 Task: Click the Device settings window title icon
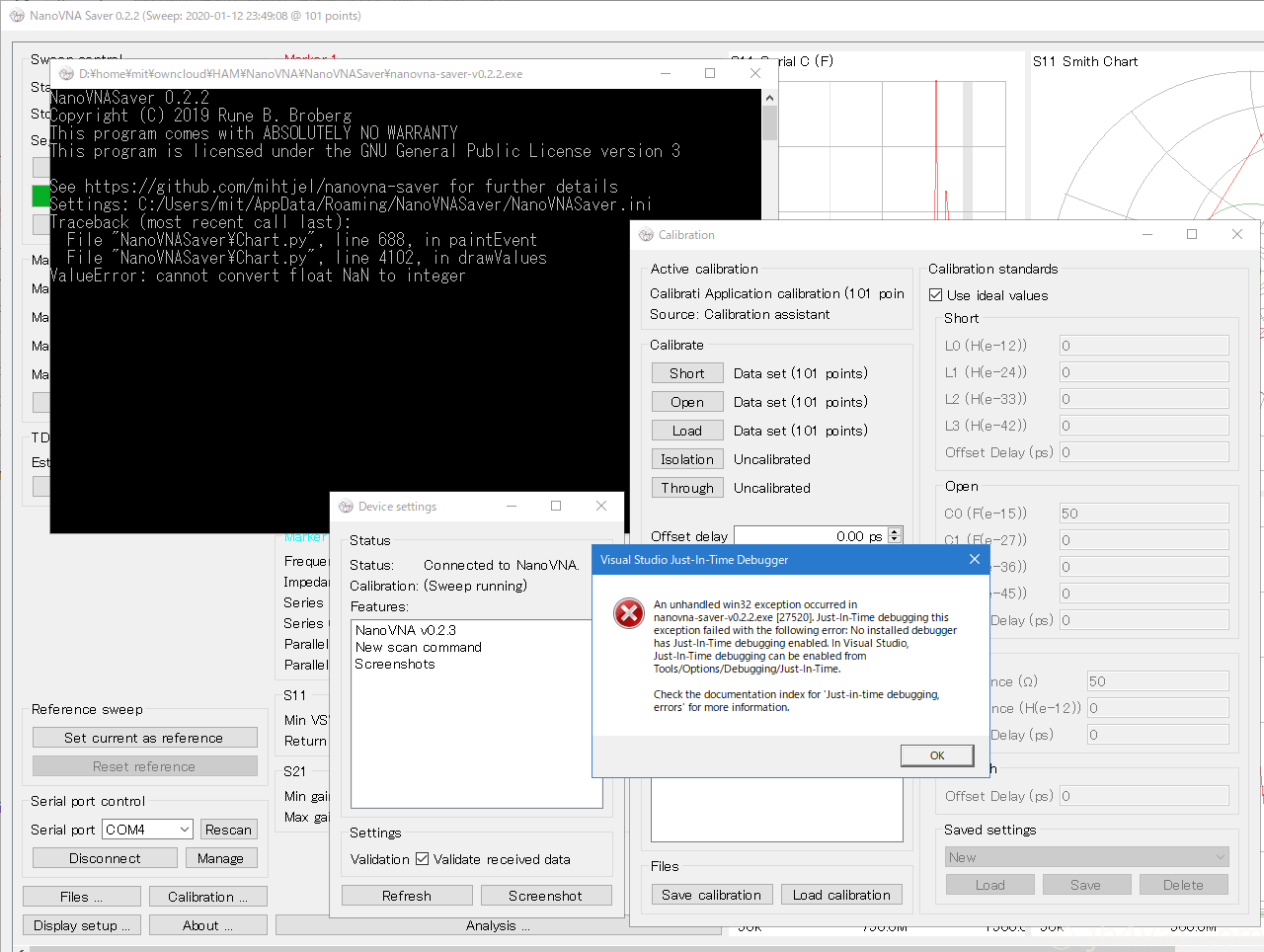coord(346,507)
